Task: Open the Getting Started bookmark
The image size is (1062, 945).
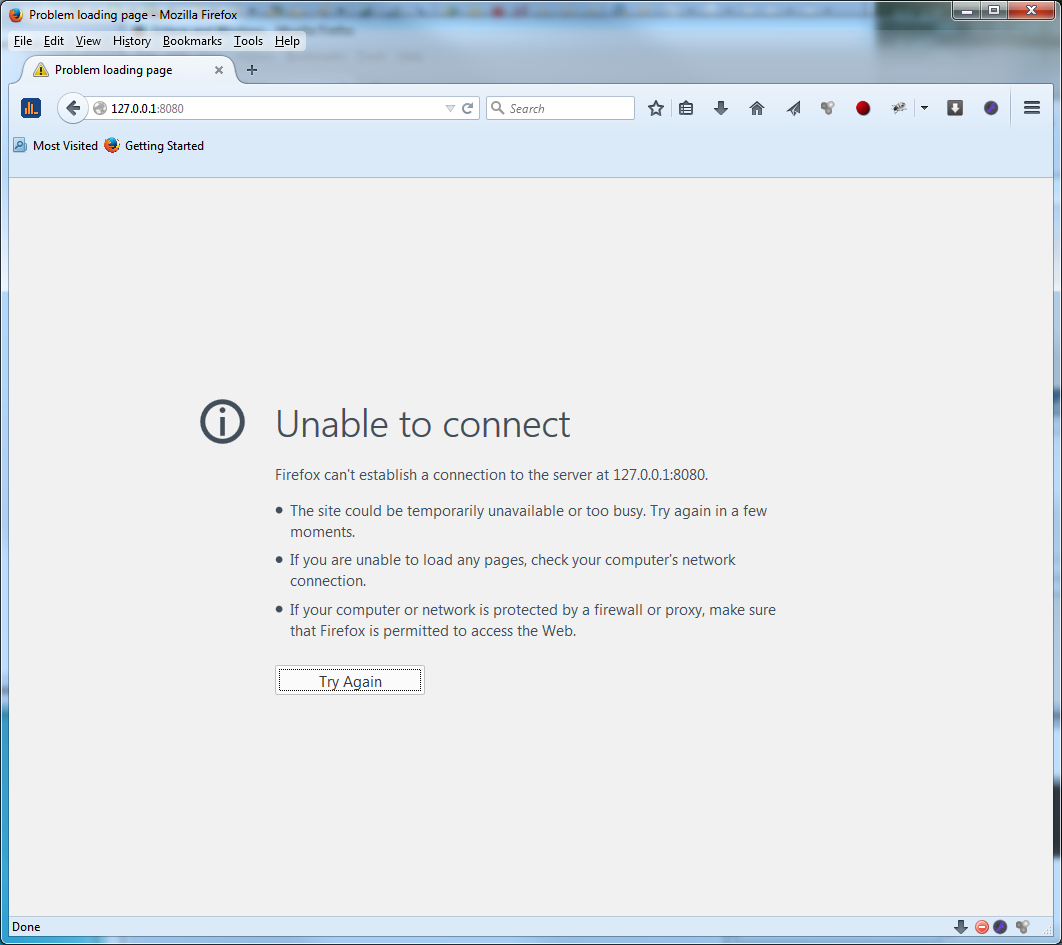Action: click(154, 146)
